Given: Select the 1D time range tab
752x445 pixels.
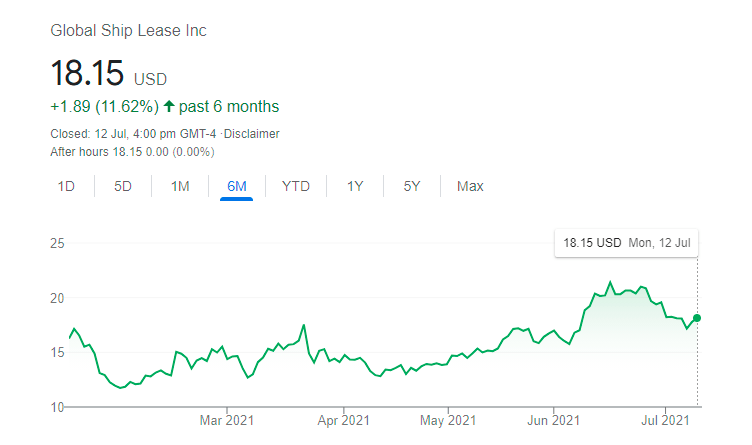Looking at the screenshot, I should pyautogui.click(x=66, y=186).
